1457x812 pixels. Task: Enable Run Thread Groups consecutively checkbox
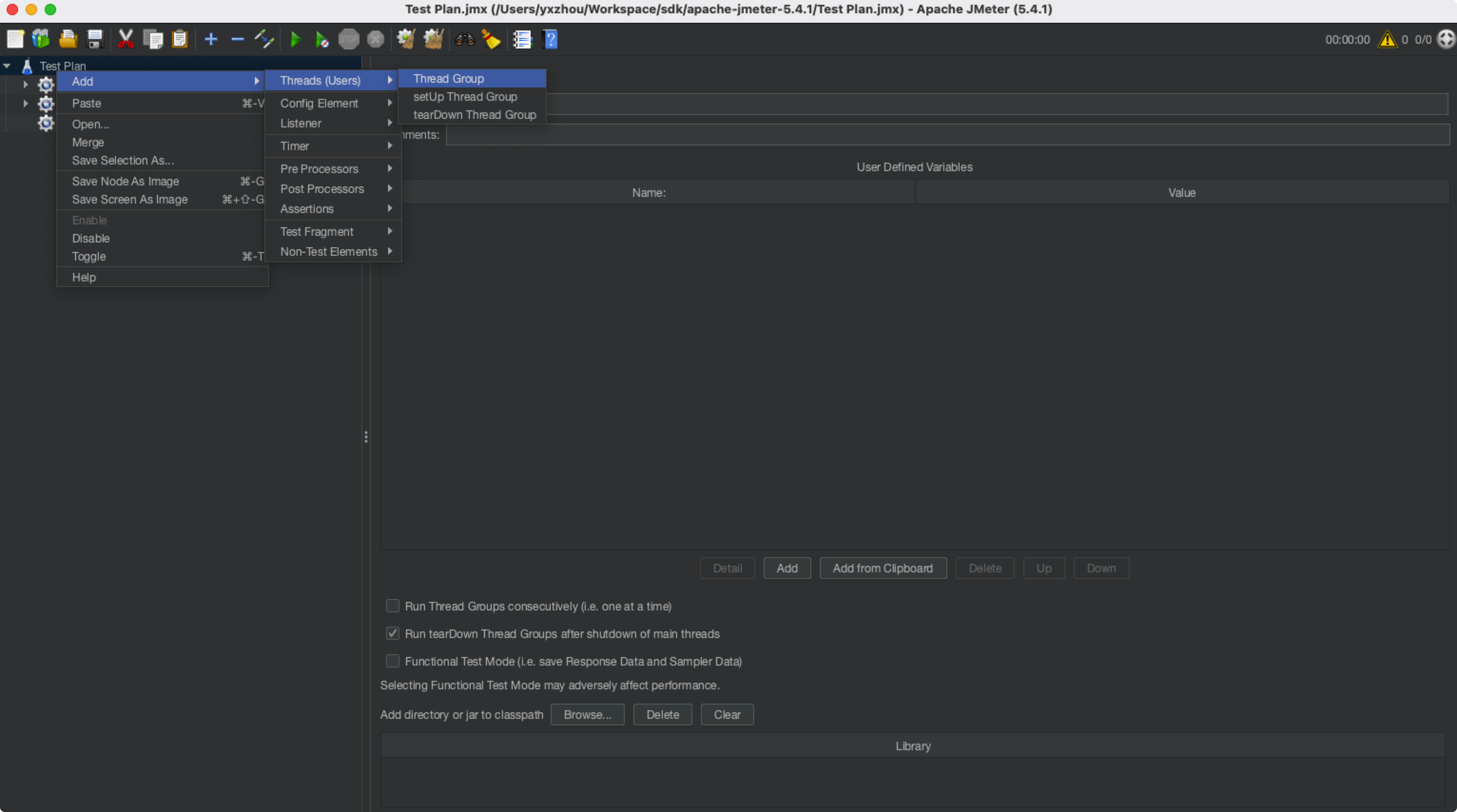(x=392, y=606)
